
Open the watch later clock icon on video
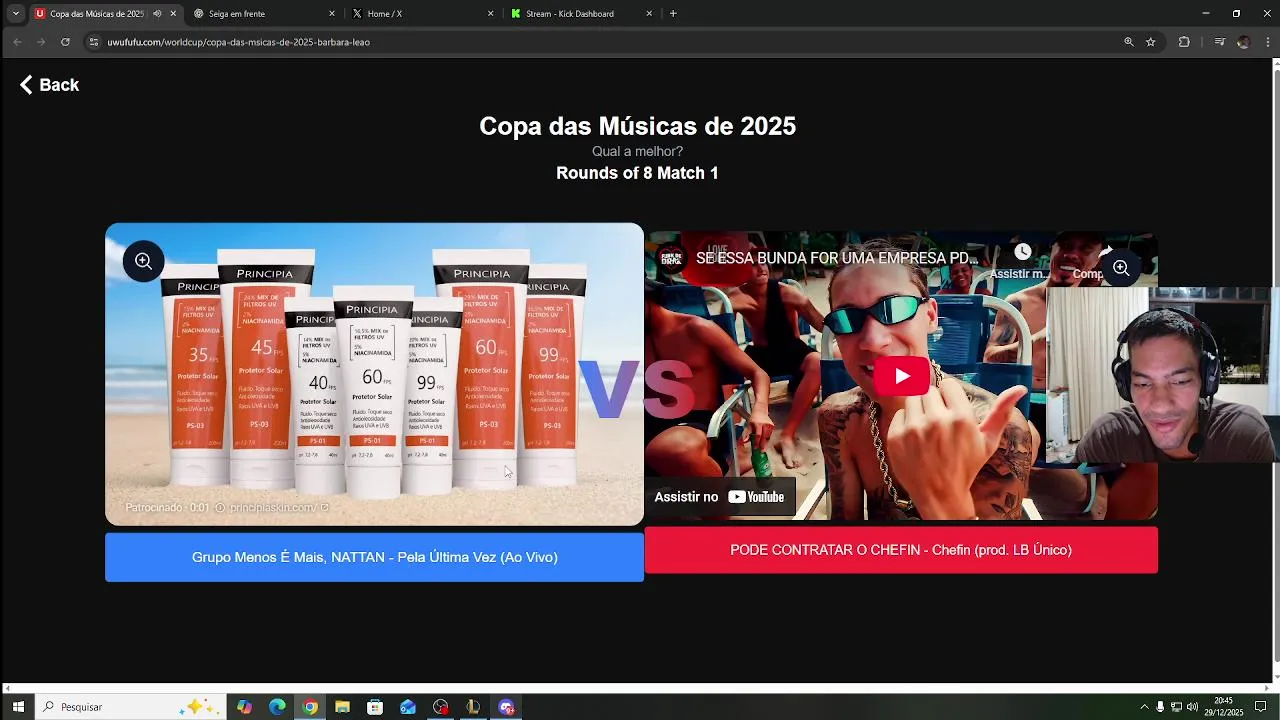(1021, 253)
